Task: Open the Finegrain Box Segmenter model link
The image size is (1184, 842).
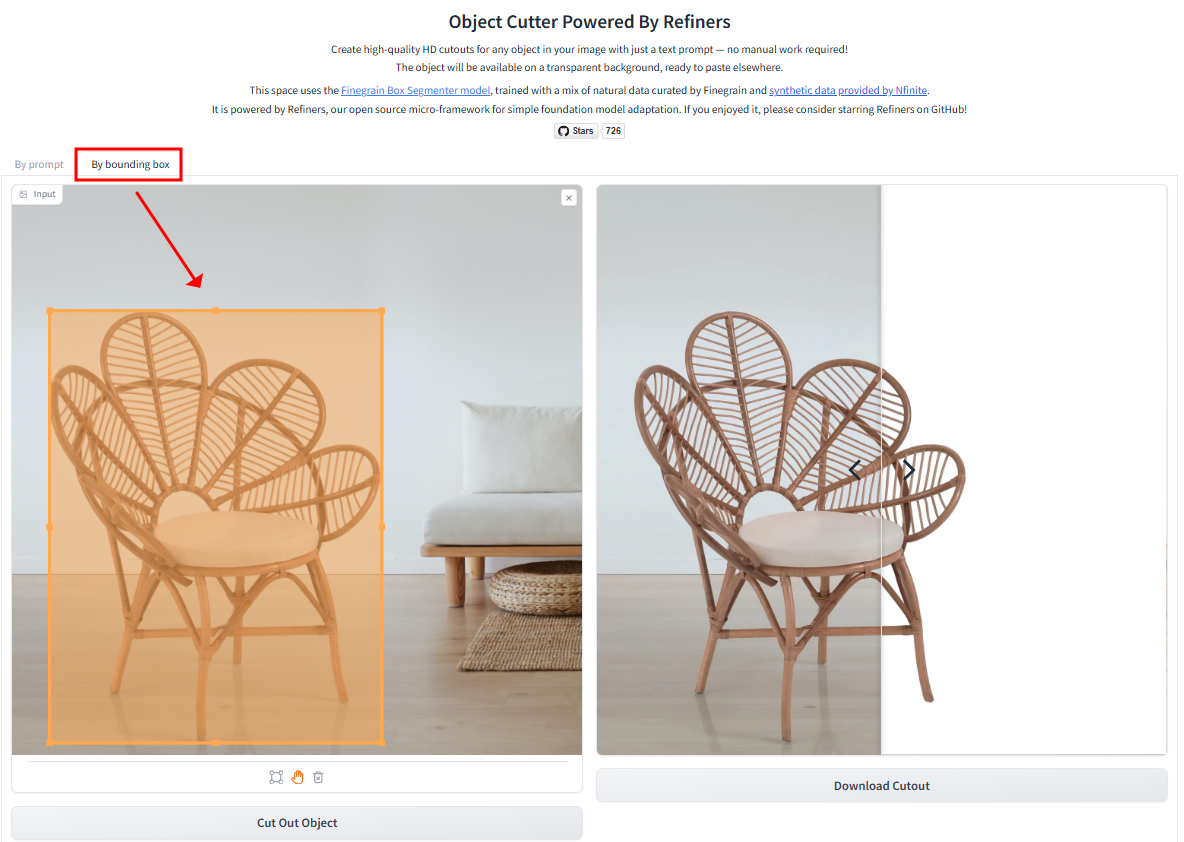Action: coord(415,90)
